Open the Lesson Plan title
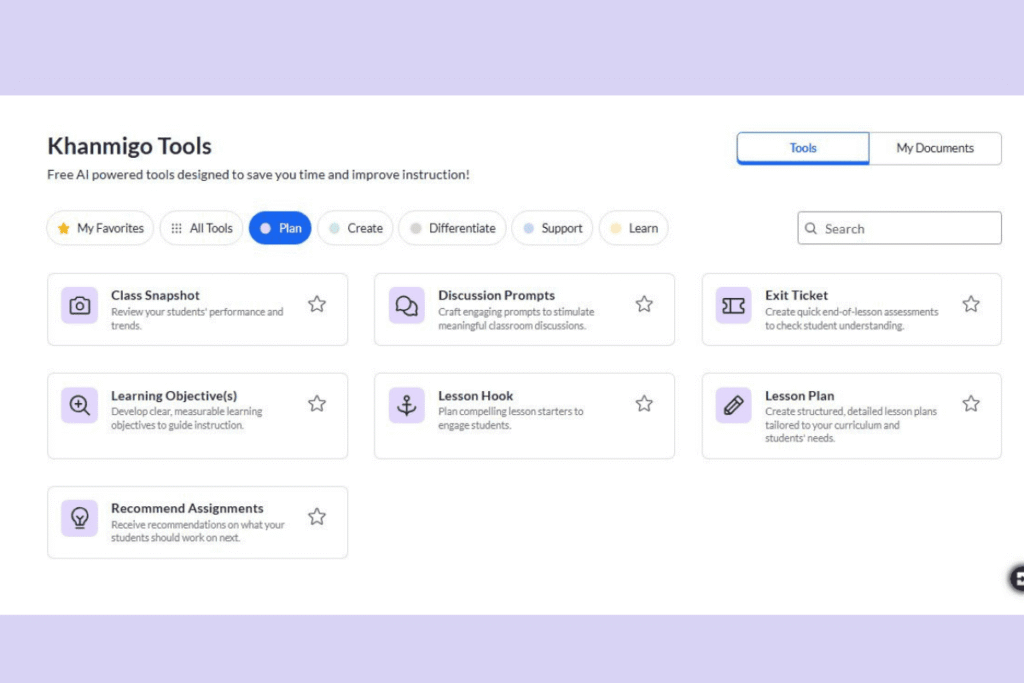 799,396
